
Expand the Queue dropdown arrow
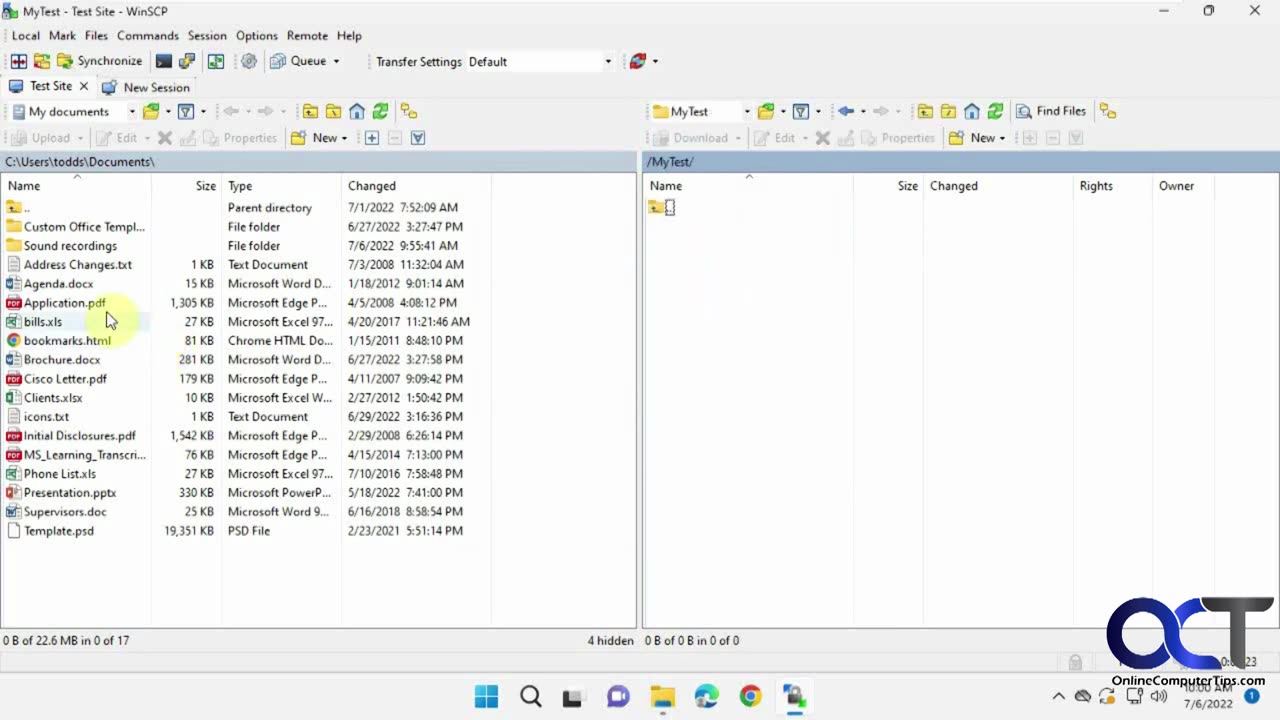tap(336, 61)
